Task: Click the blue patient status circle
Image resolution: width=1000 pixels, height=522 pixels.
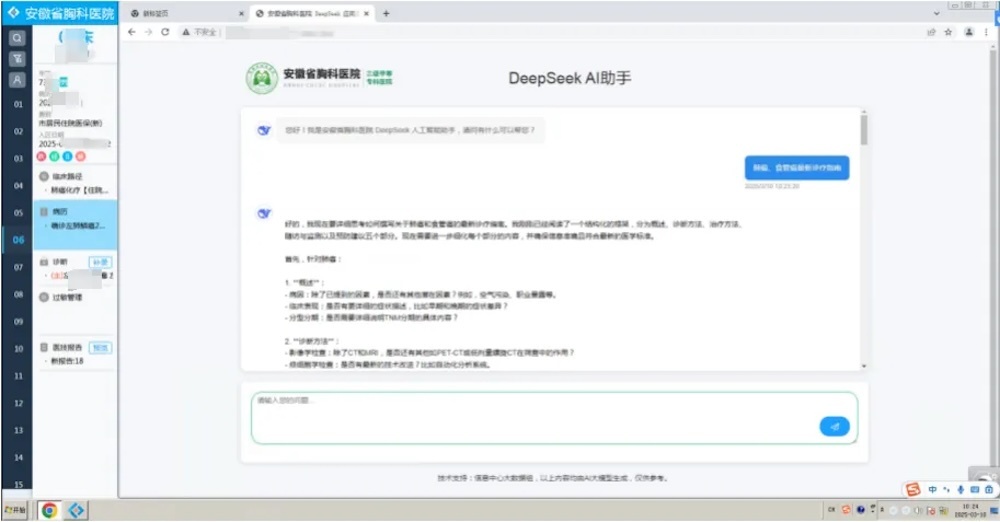Action: [x=67, y=156]
